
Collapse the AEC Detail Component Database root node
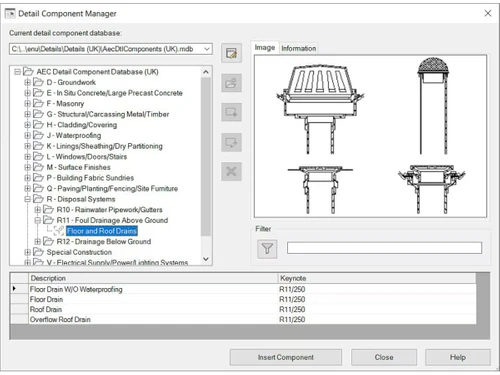[17, 72]
